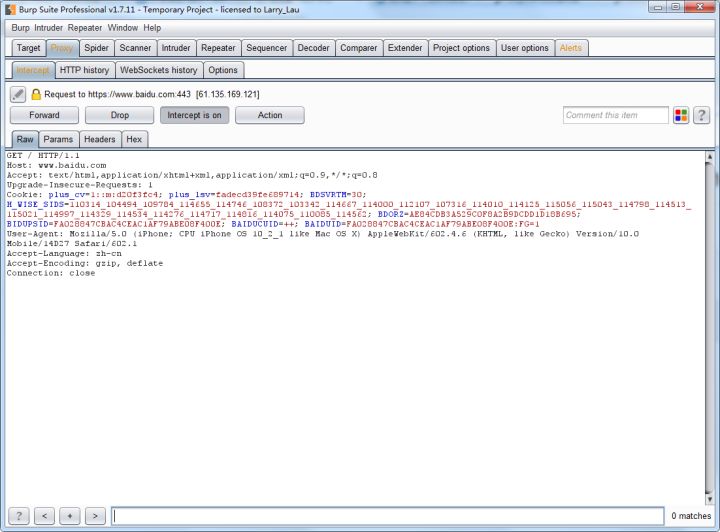720x532 pixels.
Task: Minimize the Burp Suite window
Action: coord(658,7)
